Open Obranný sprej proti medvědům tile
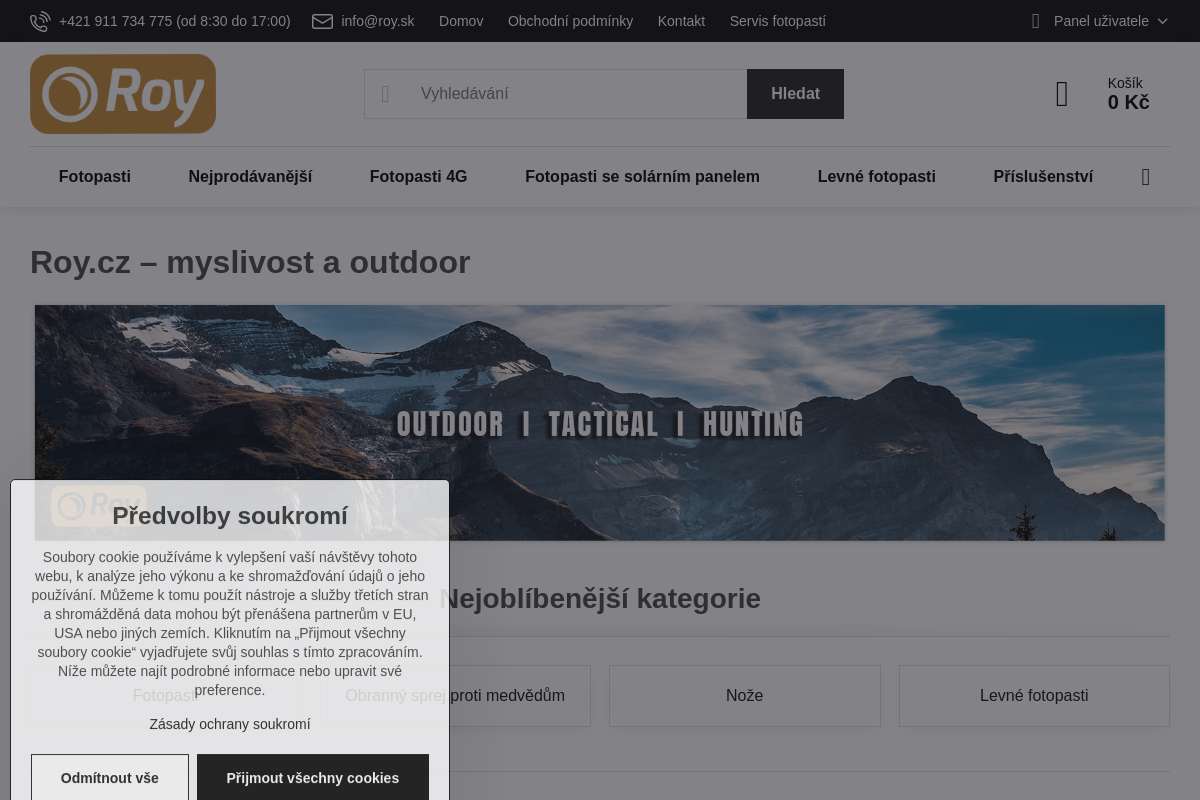Viewport: 1200px width, 800px height. pos(455,696)
